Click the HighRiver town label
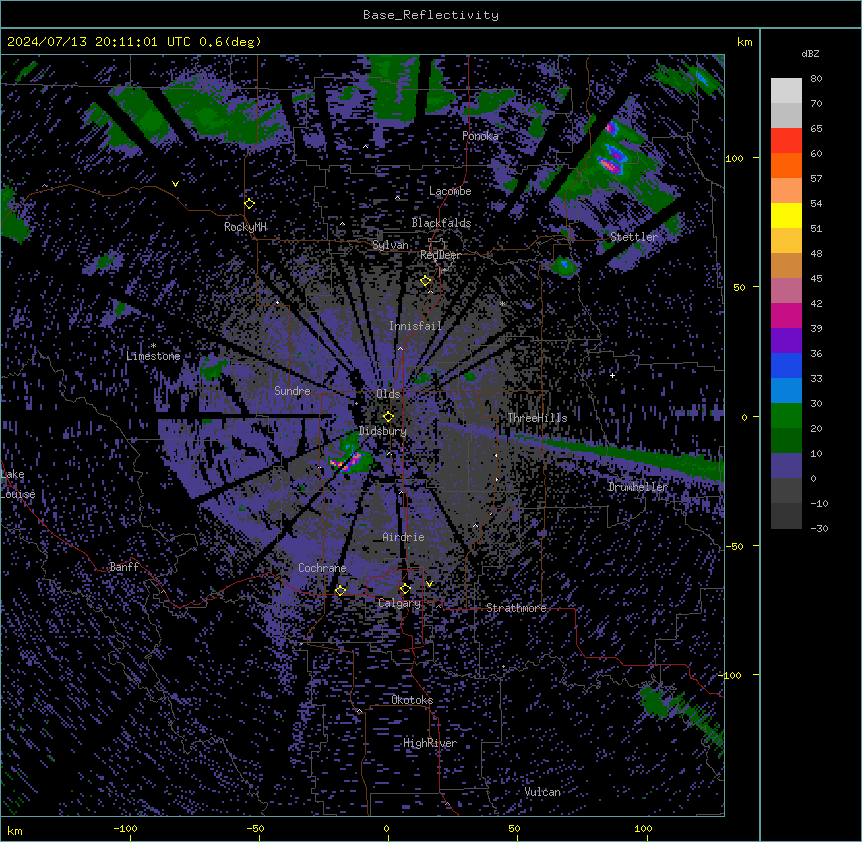This screenshot has height=842, width=862. click(430, 743)
